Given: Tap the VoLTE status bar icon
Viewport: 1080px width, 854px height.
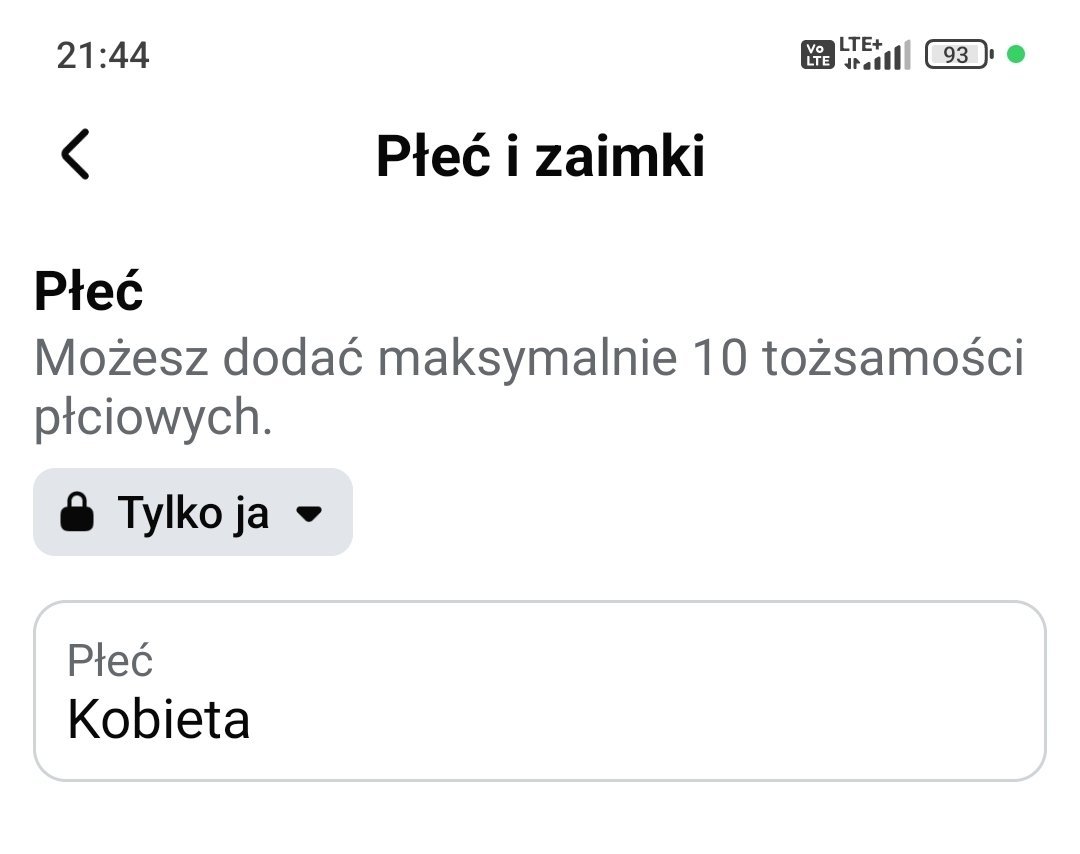Looking at the screenshot, I should [x=817, y=55].
